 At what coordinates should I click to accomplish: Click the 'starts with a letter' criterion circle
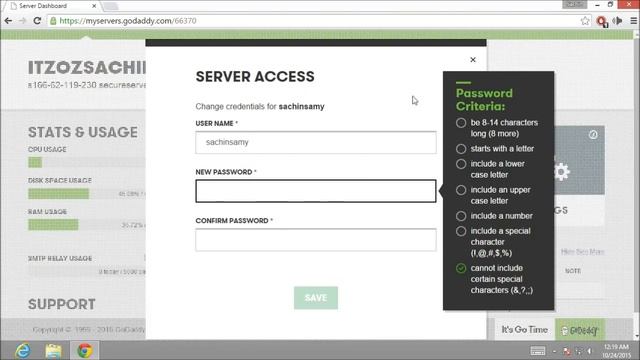point(461,149)
